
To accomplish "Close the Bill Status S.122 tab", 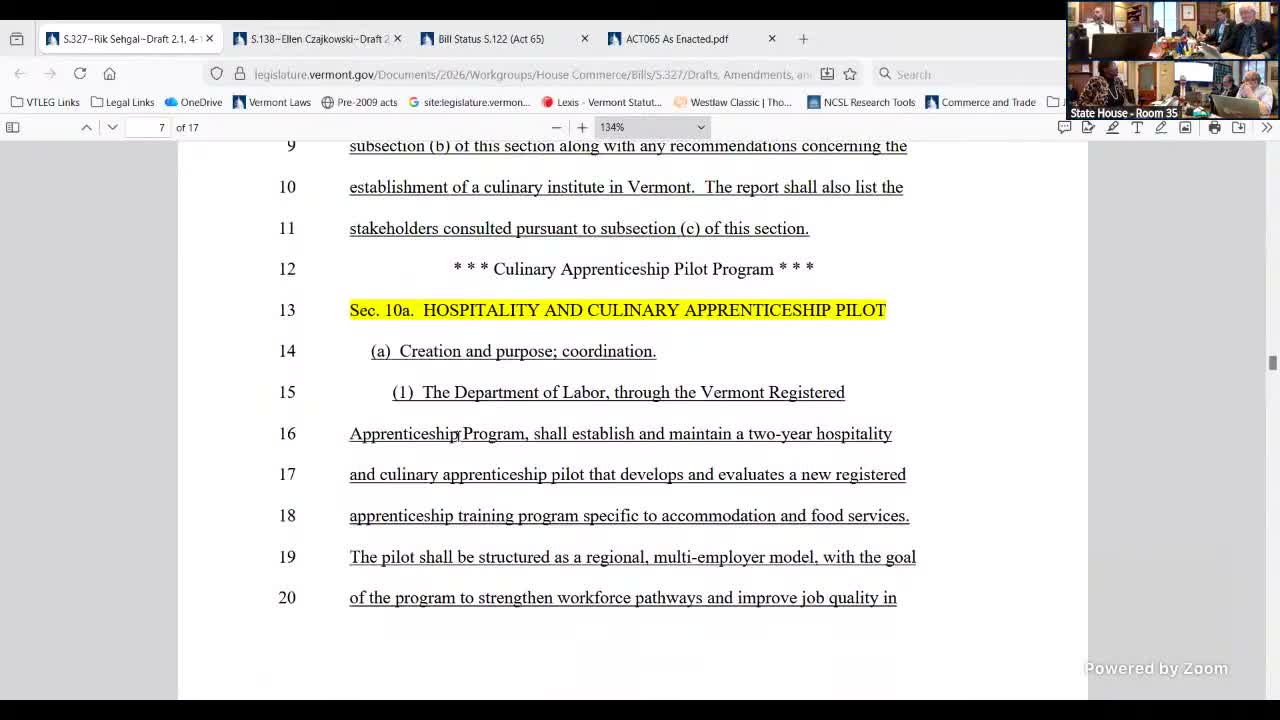I will pos(584,39).
